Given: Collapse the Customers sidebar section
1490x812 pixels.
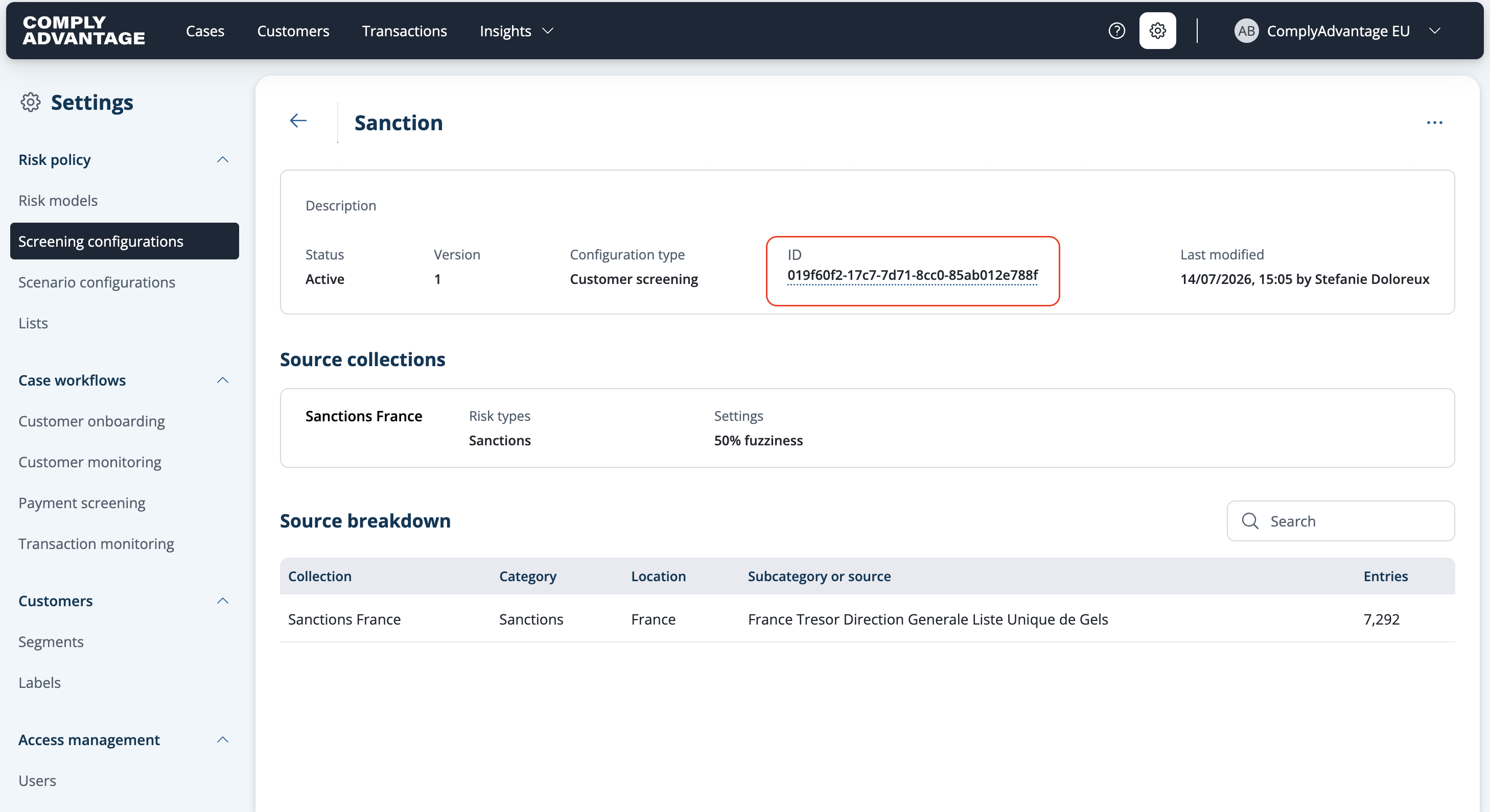Looking at the screenshot, I should [223, 601].
